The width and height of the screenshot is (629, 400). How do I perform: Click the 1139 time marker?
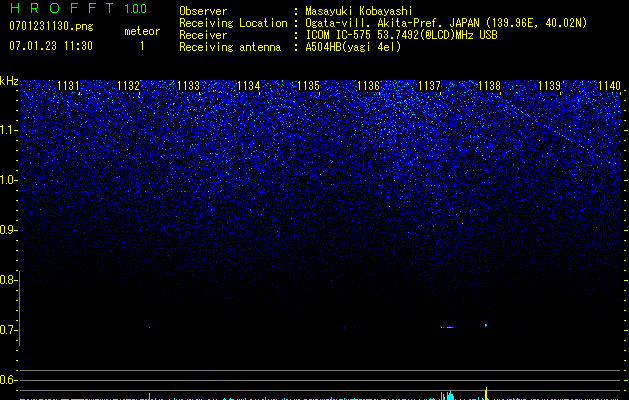tap(549, 86)
